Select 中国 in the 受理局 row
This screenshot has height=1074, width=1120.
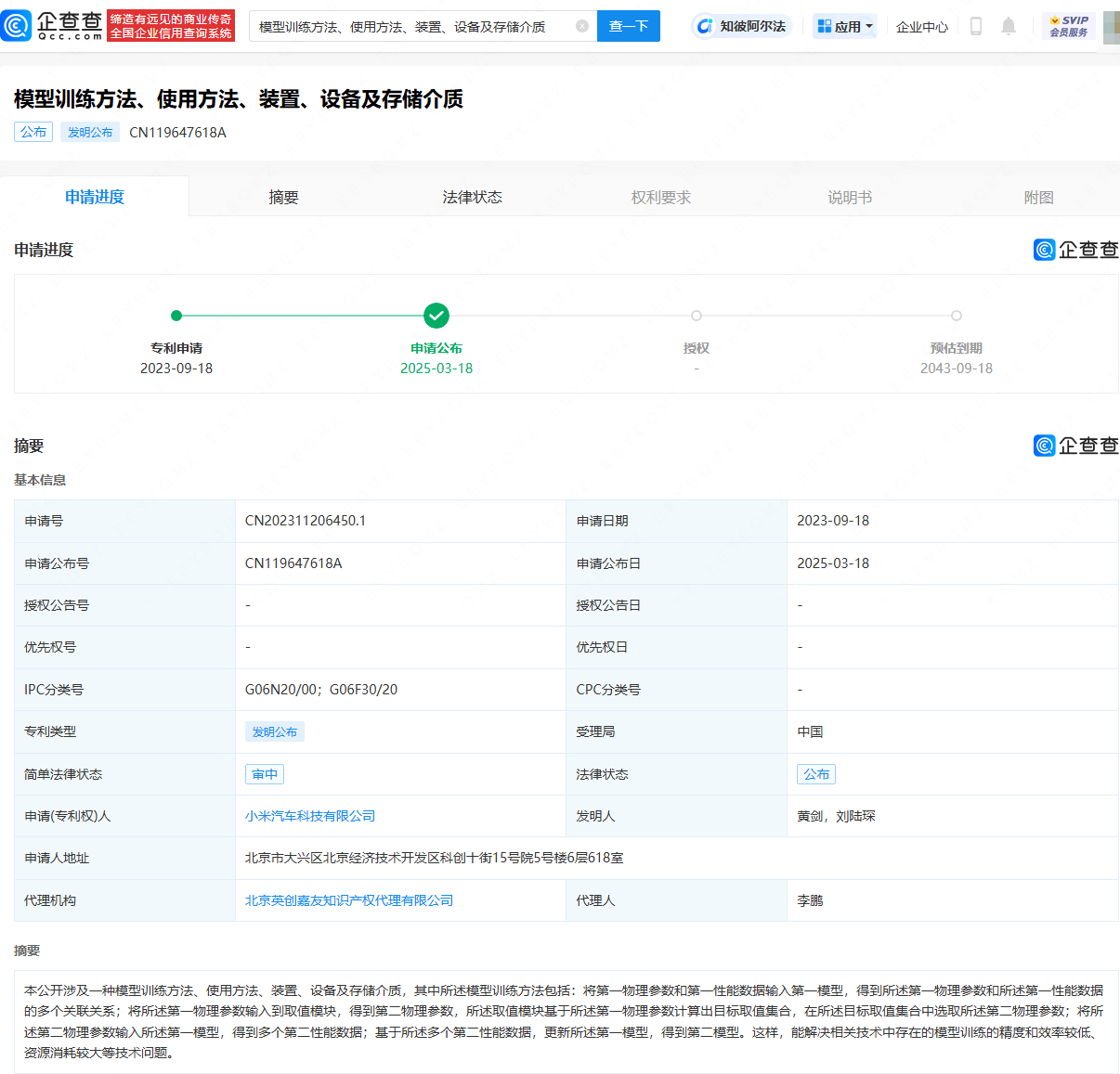pyautogui.click(x=810, y=731)
